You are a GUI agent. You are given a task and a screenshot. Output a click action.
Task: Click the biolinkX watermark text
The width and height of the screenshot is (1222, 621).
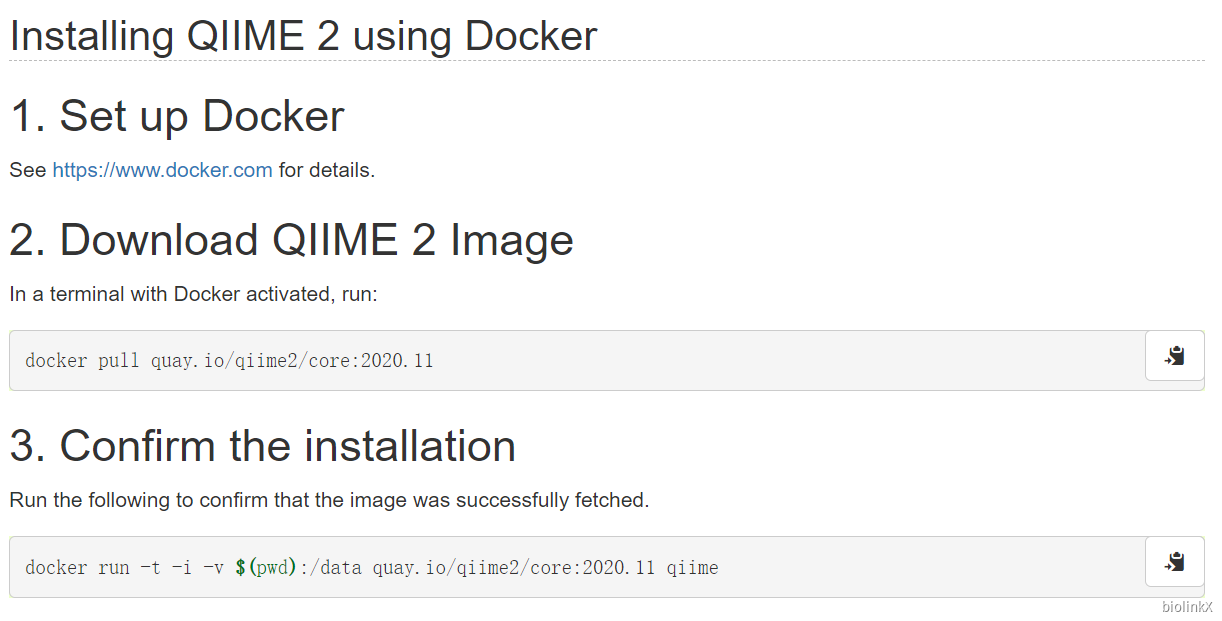pyautogui.click(x=1187, y=607)
